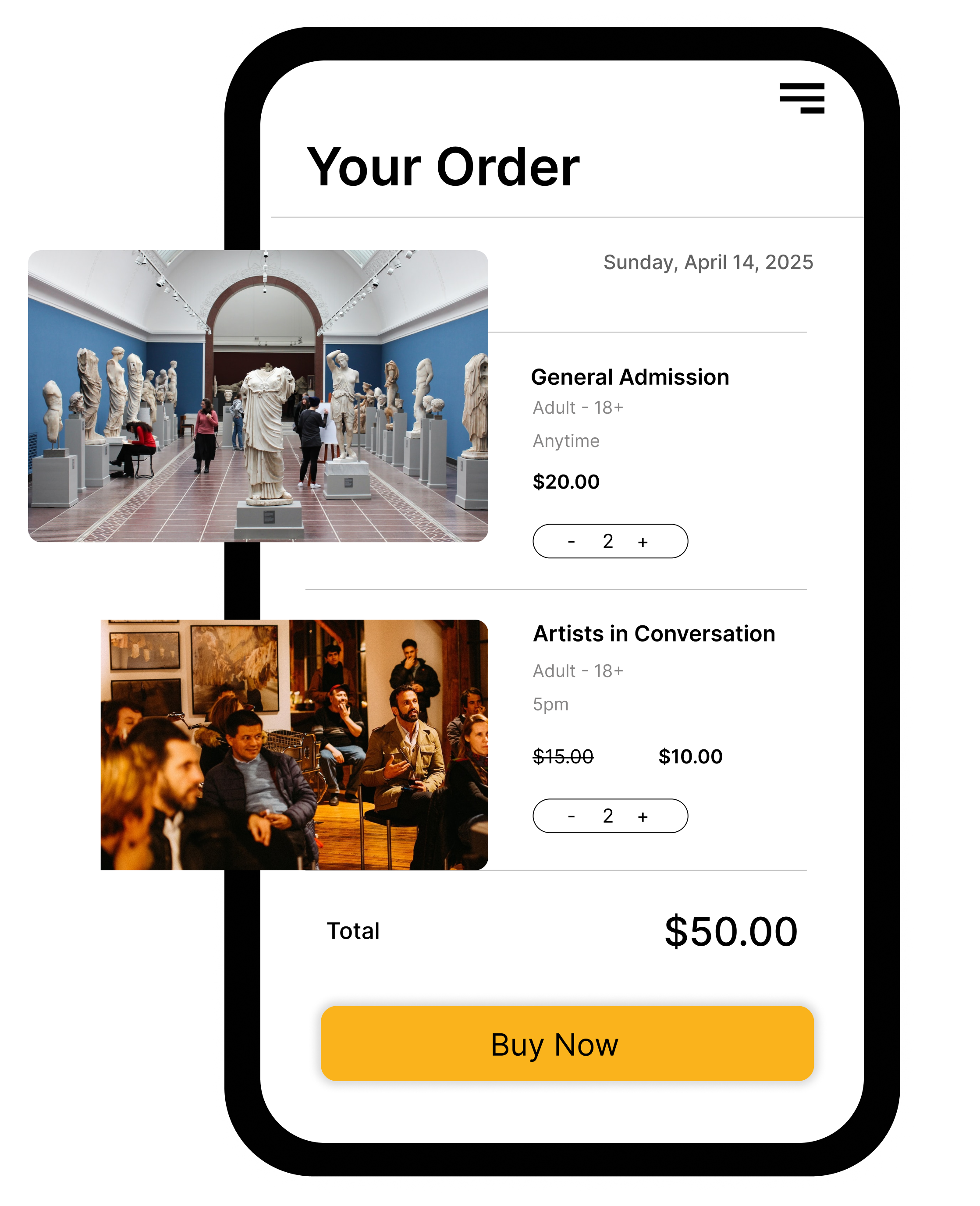
Task: Click the discounted $10.00 price
Action: pyautogui.click(x=690, y=756)
